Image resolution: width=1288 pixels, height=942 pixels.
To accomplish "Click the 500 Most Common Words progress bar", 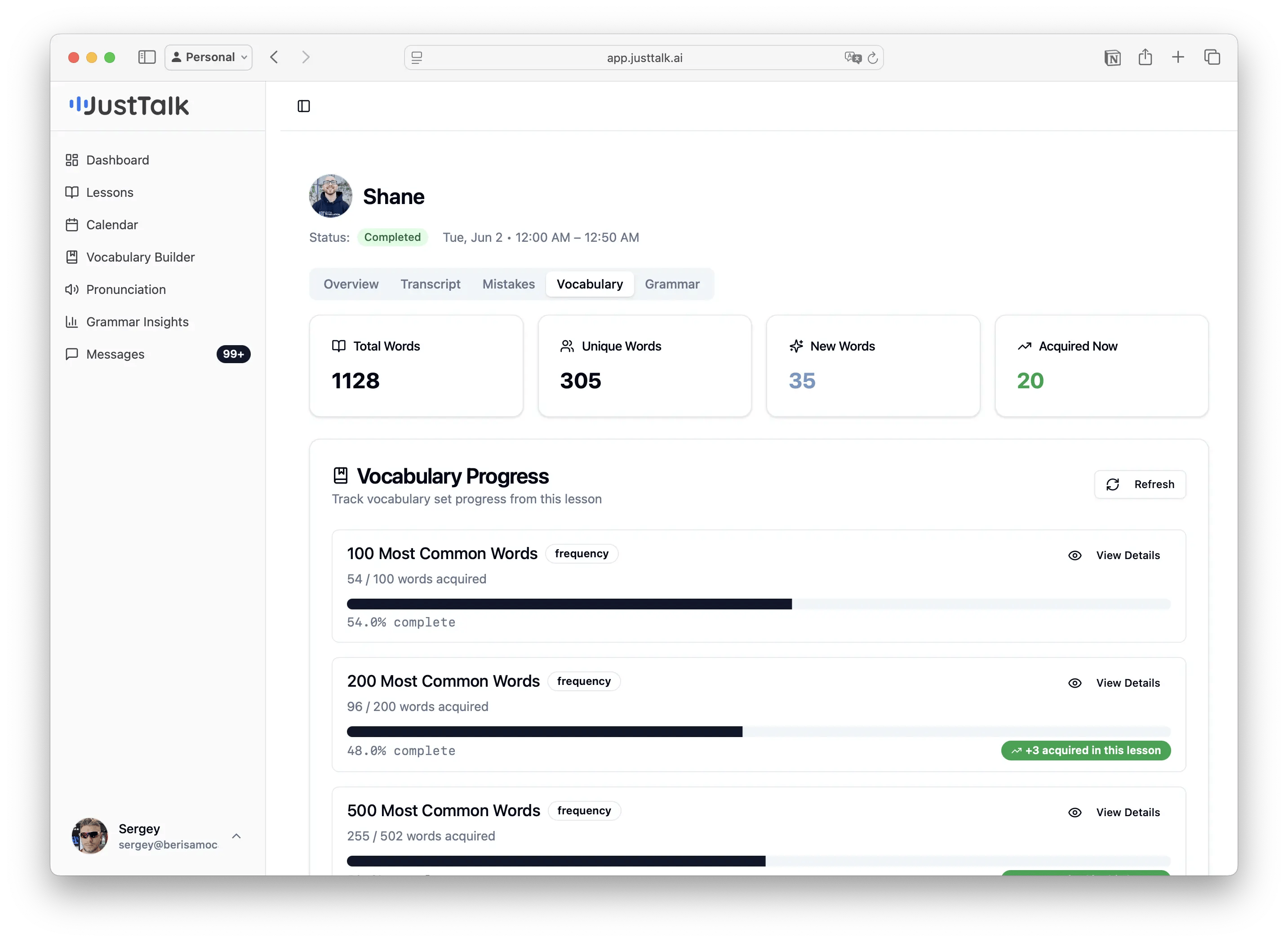I will (759, 861).
